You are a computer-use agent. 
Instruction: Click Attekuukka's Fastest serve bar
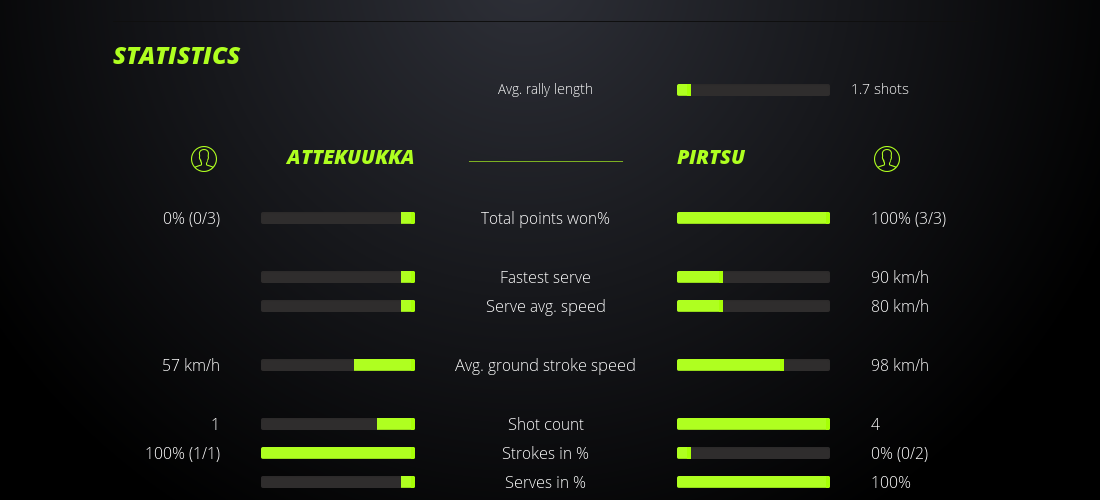(x=338, y=277)
